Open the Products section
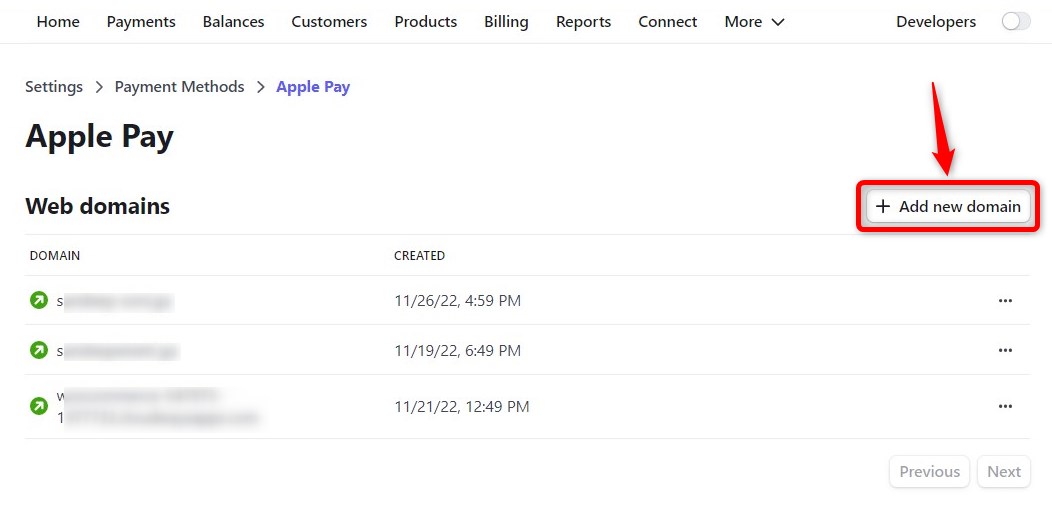The height and width of the screenshot is (506, 1052). click(x=425, y=21)
